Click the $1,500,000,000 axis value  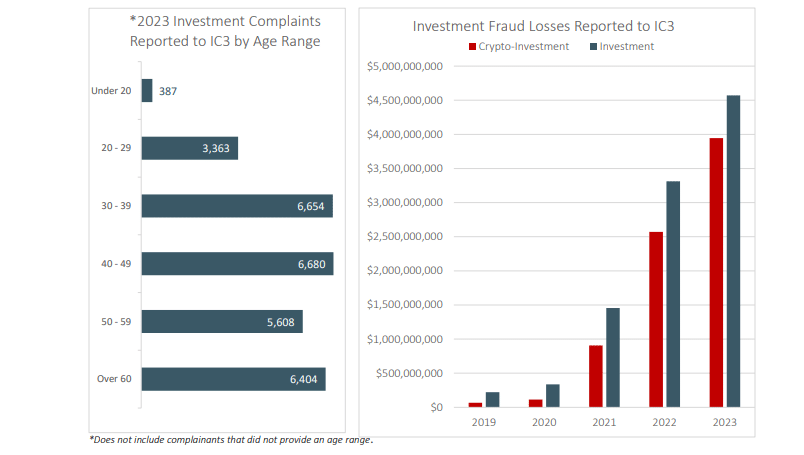405,305
